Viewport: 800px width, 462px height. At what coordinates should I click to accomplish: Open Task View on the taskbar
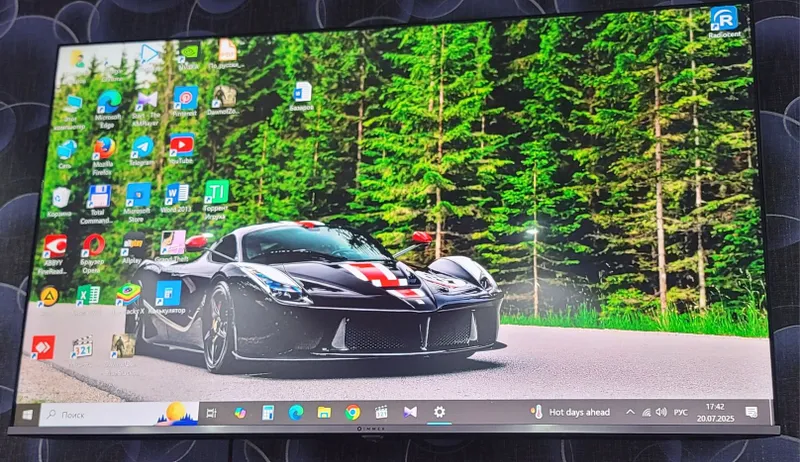pos(211,413)
